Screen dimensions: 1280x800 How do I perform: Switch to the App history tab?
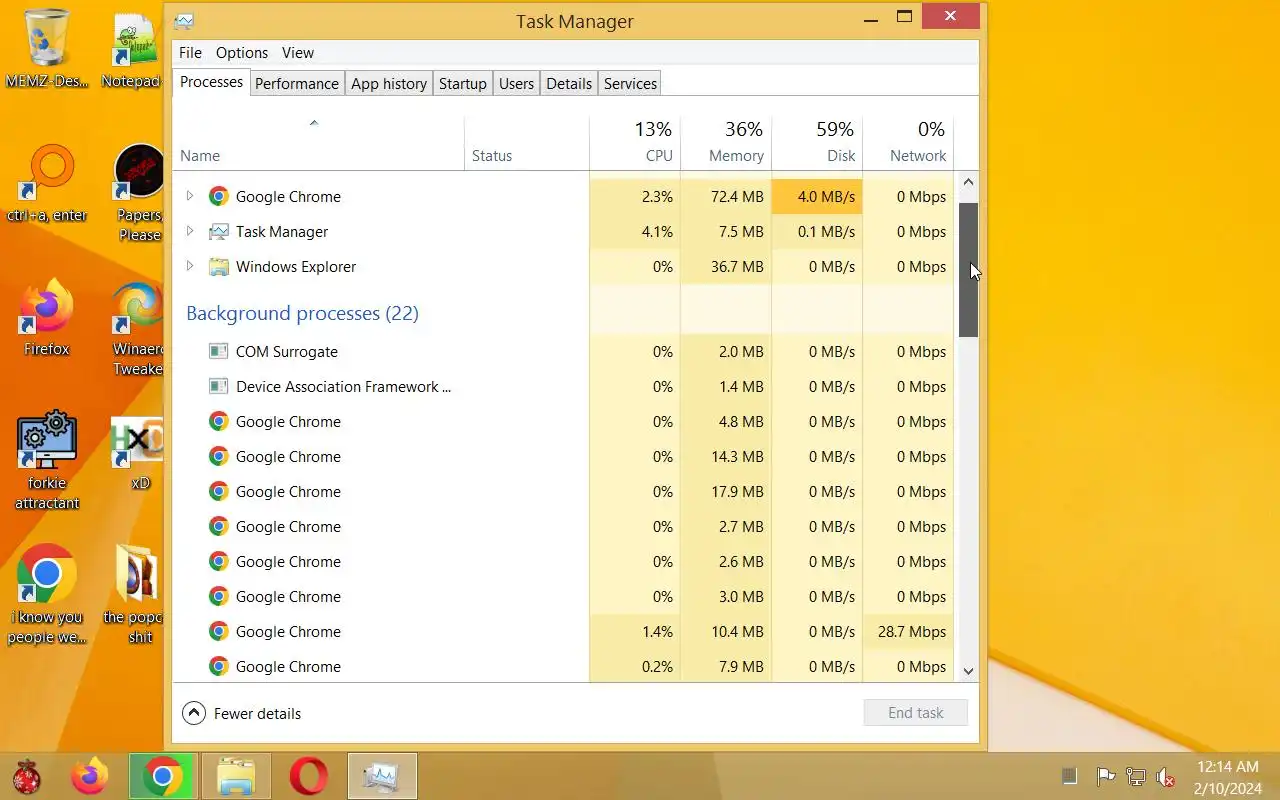click(389, 84)
